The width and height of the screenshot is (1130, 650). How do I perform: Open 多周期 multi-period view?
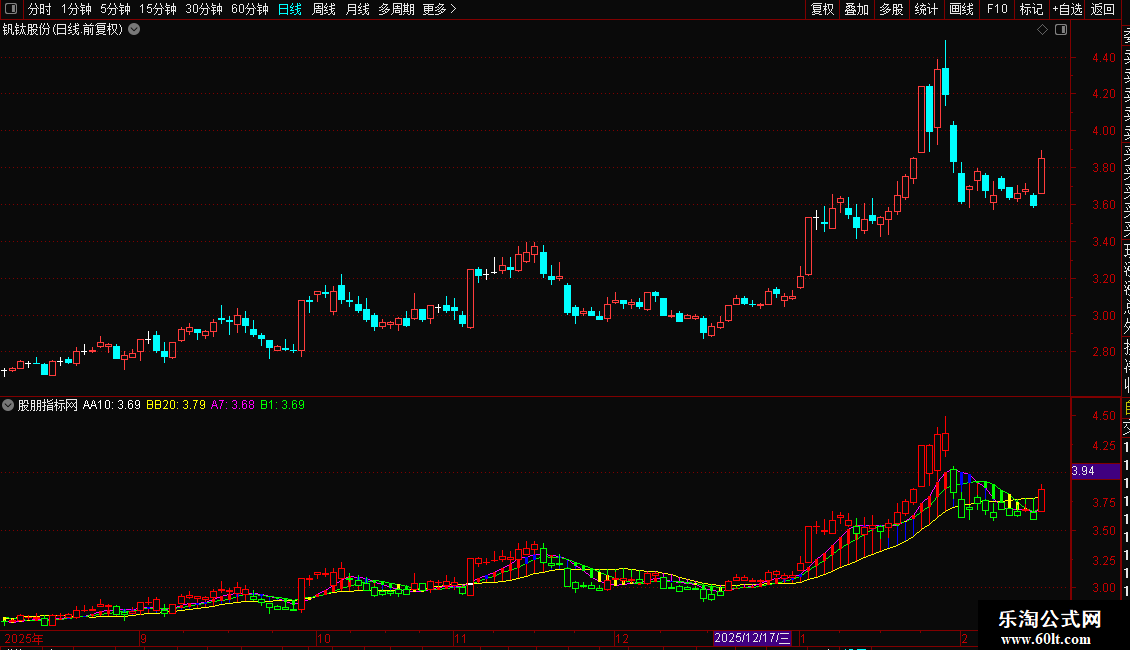(396, 9)
